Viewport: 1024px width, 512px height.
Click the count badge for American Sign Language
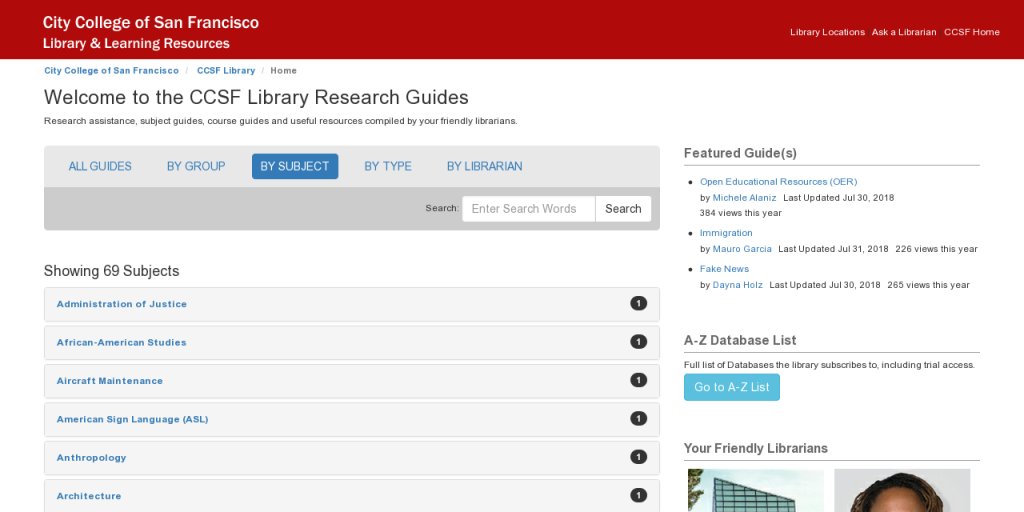pyautogui.click(x=639, y=419)
